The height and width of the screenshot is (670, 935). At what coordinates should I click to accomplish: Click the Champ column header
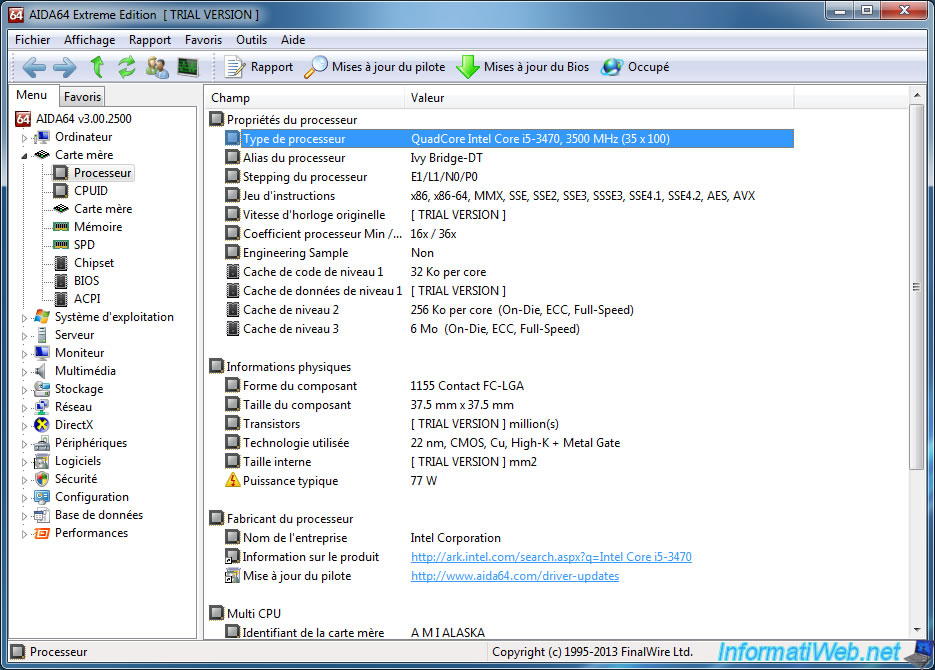pos(305,98)
